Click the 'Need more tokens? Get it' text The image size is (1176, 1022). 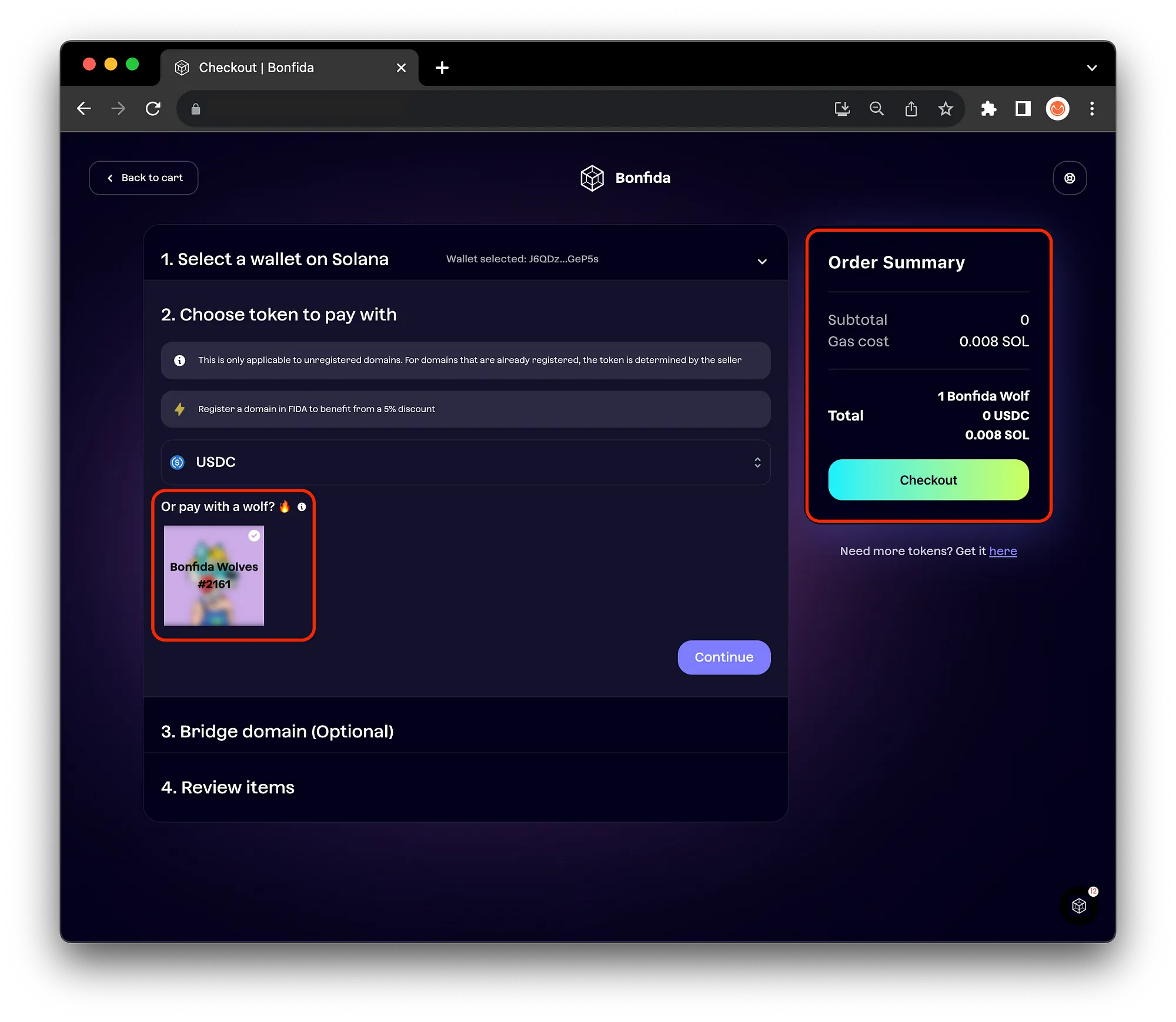point(913,551)
